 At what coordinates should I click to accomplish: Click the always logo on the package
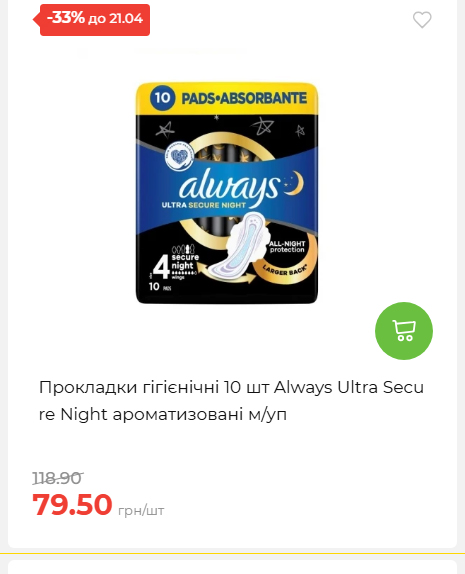(x=229, y=186)
